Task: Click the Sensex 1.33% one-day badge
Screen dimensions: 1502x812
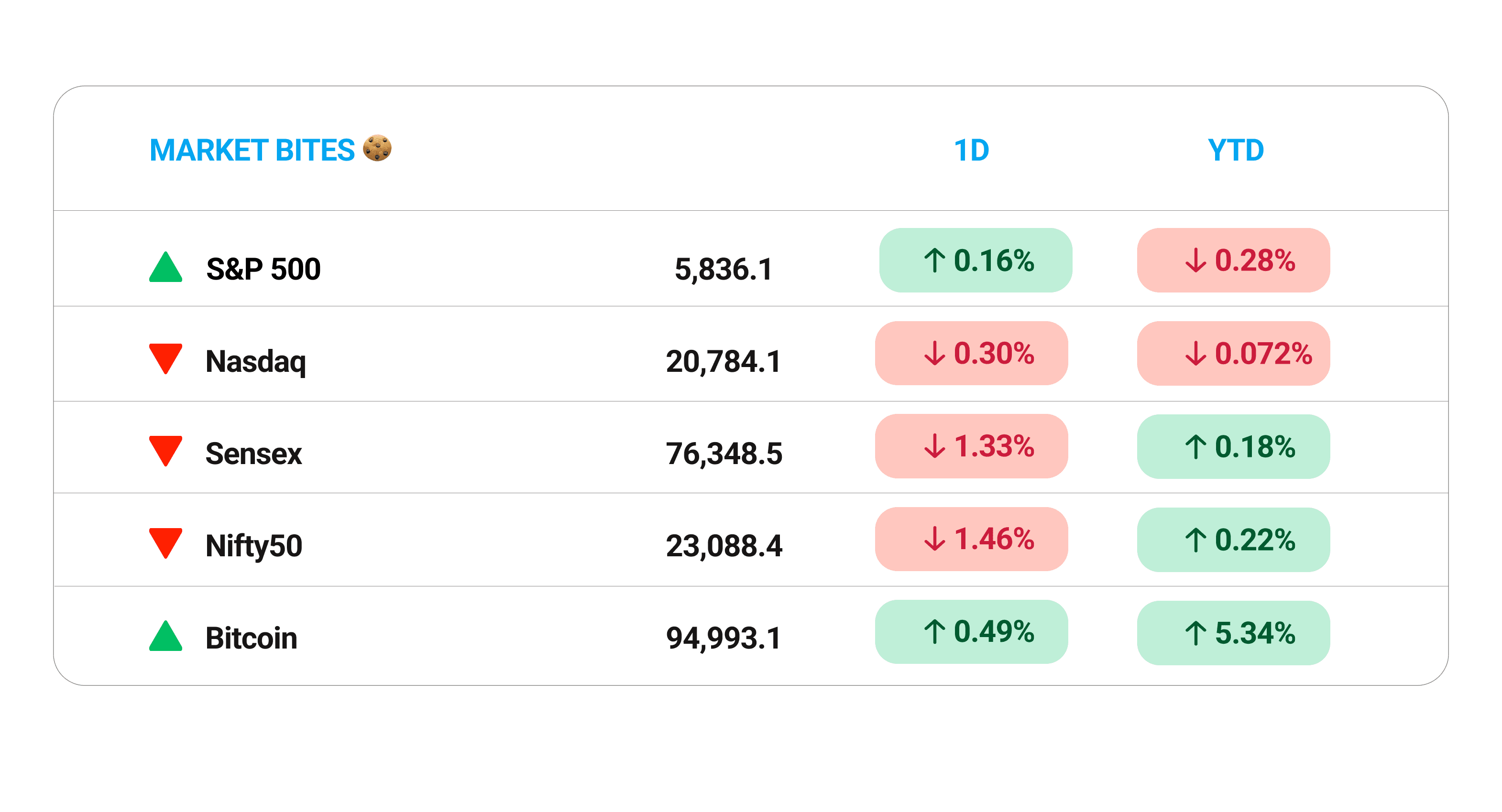Action: 971,446
